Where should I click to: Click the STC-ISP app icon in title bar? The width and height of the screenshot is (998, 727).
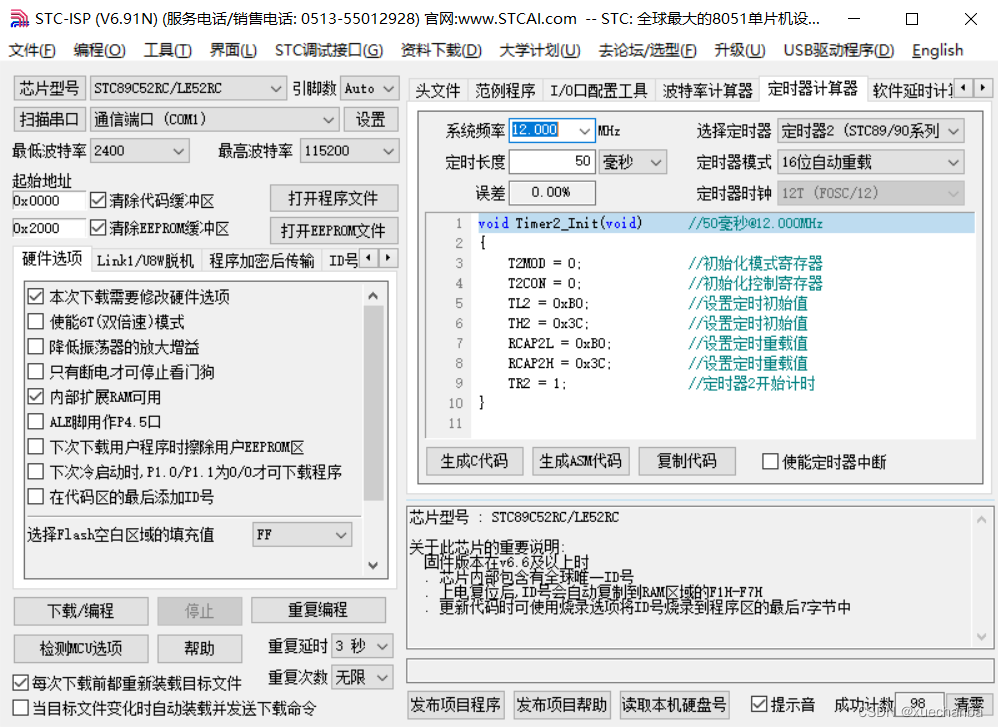coord(19,18)
